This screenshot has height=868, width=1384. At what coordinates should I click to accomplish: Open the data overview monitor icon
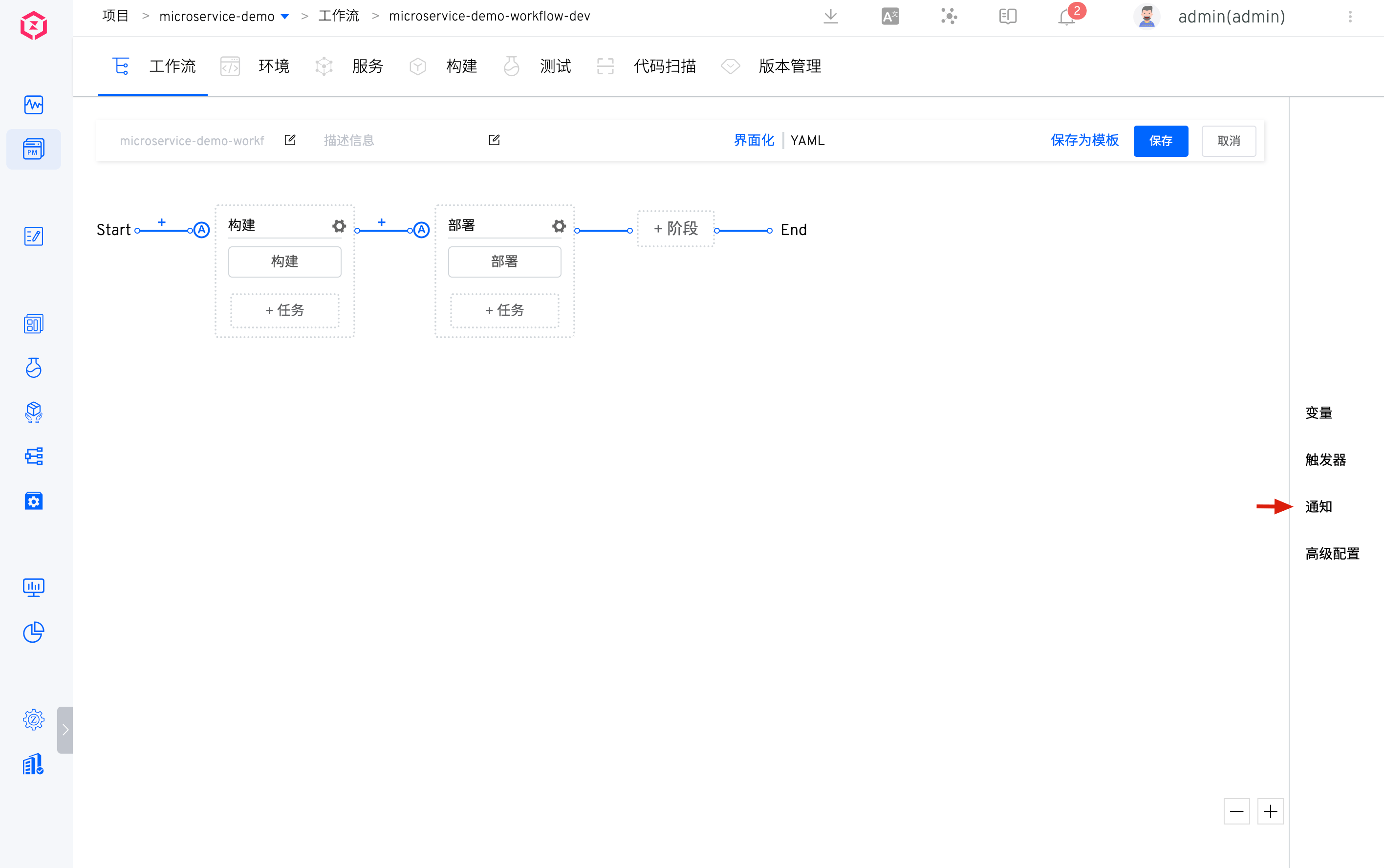point(33,587)
